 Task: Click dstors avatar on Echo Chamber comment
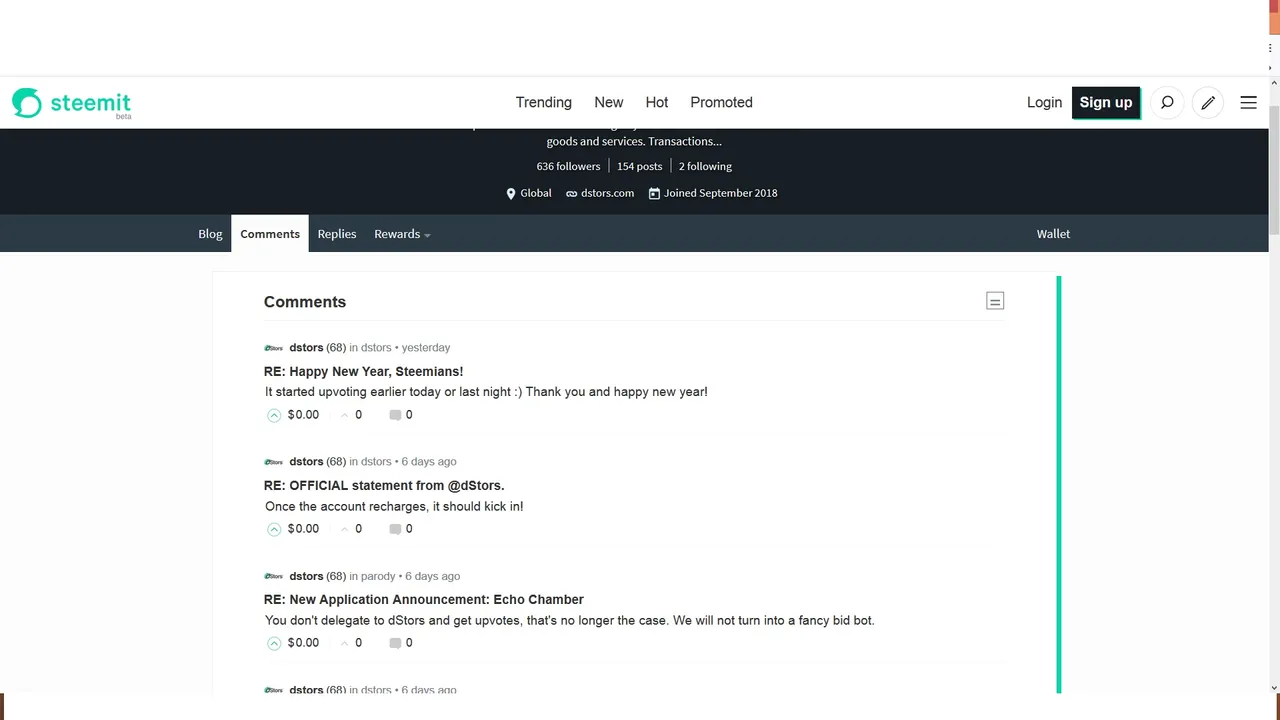pos(273,576)
